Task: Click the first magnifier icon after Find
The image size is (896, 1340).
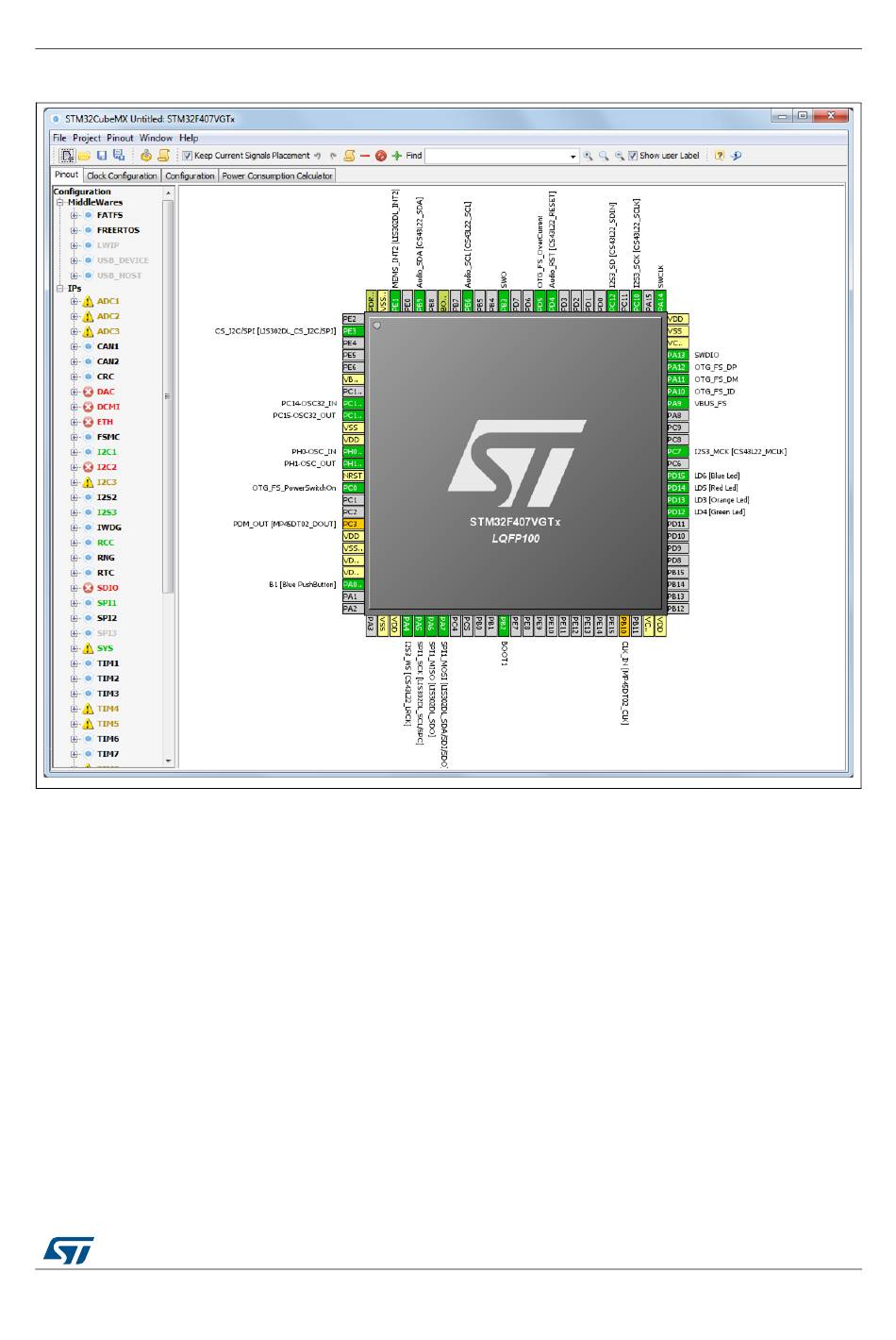Action: (588, 156)
